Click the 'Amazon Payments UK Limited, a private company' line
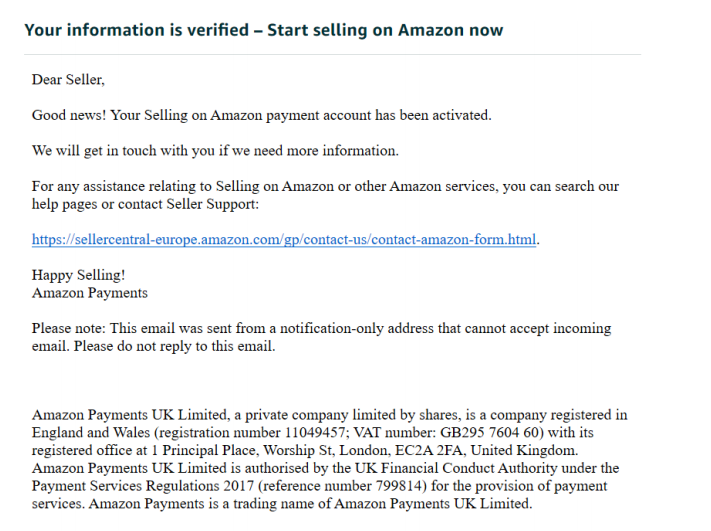Viewport: 711px width, 531px height. 330,415
